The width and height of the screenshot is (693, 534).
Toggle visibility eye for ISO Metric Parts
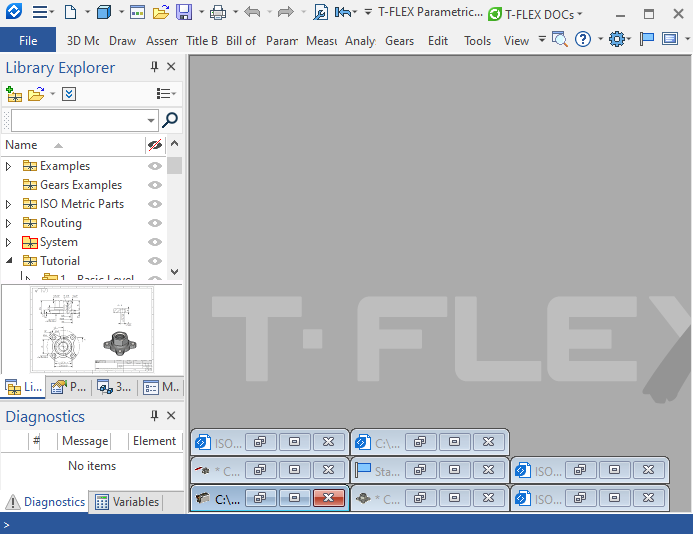point(155,204)
